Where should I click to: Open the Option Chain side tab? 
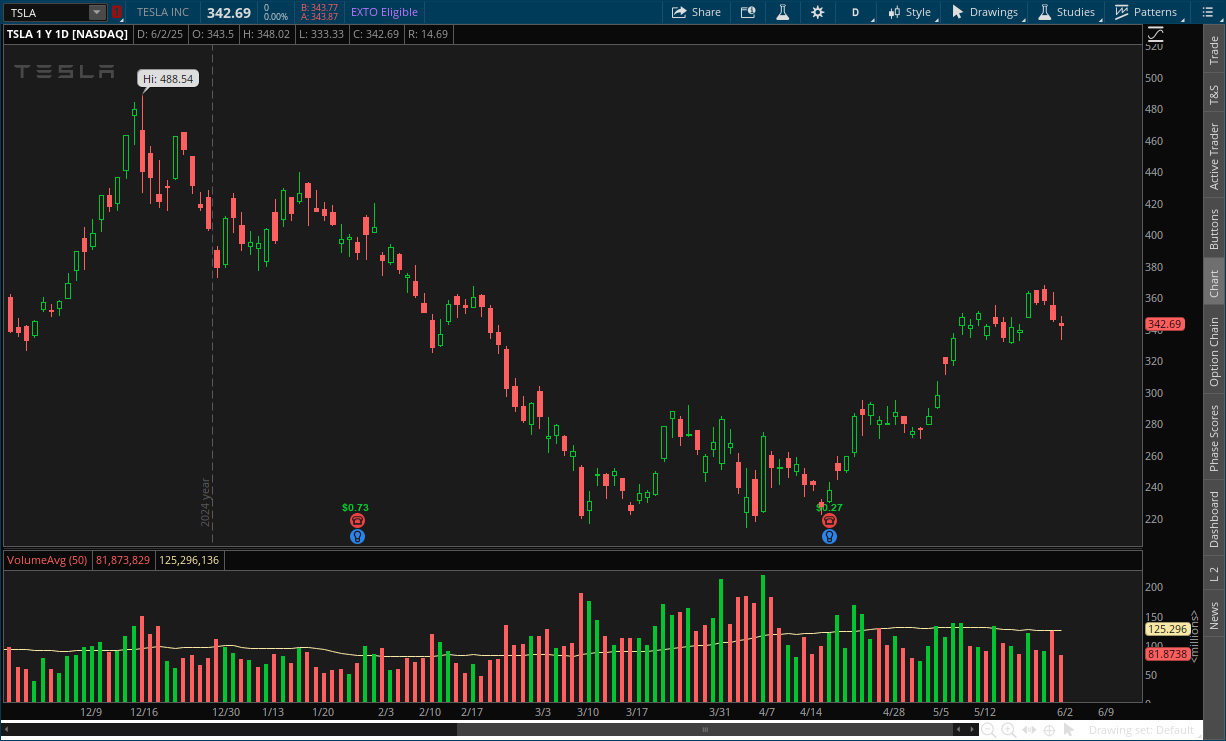(x=1214, y=352)
